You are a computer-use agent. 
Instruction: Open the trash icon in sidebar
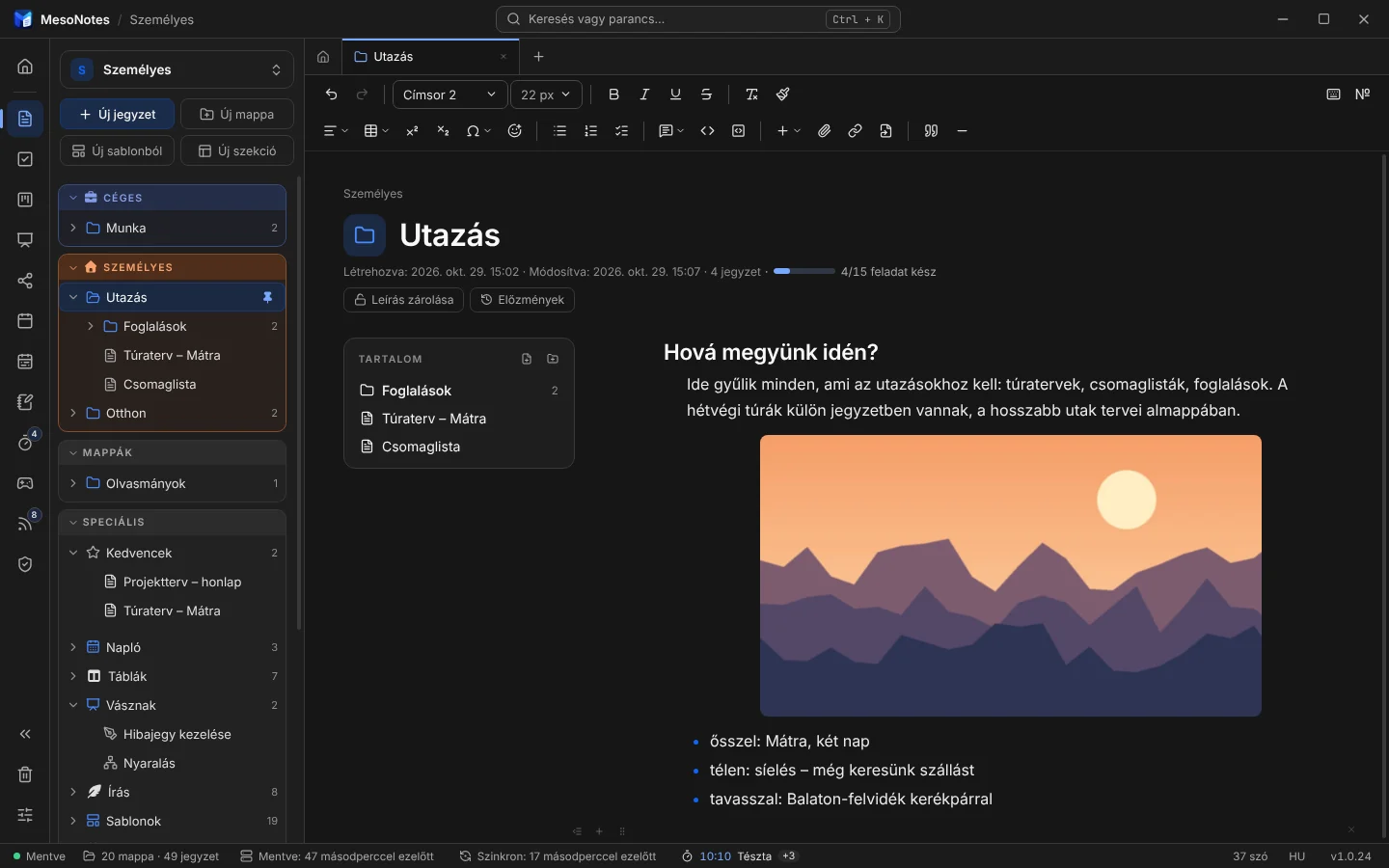[25, 774]
